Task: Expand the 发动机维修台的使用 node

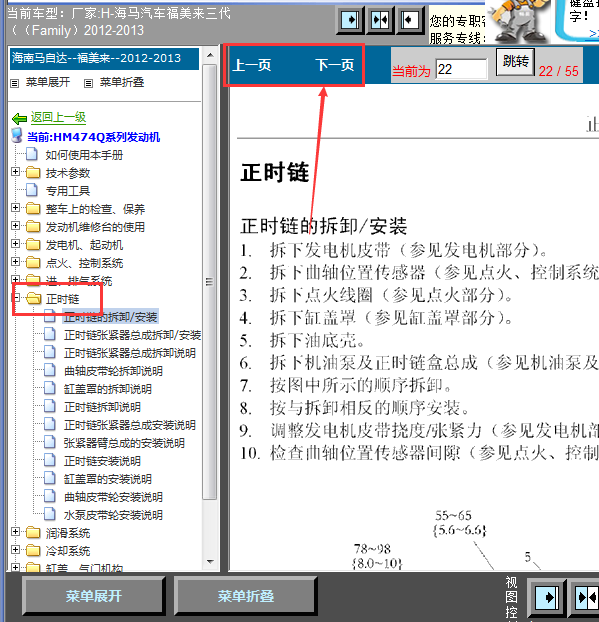Action: (15, 226)
